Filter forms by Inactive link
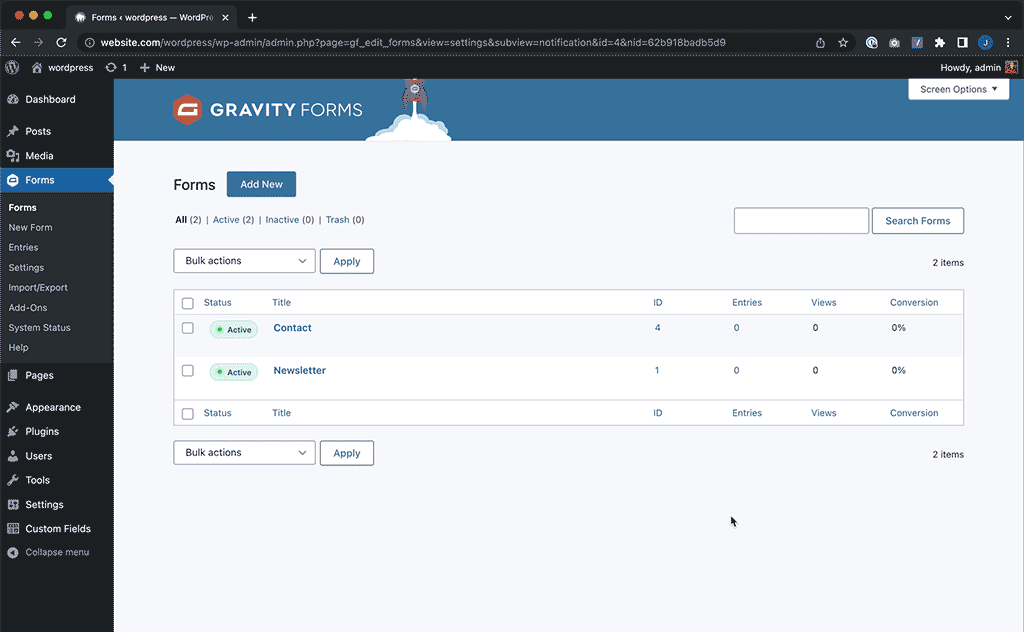Image resolution: width=1024 pixels, height=632 pixels. [282, 220]
